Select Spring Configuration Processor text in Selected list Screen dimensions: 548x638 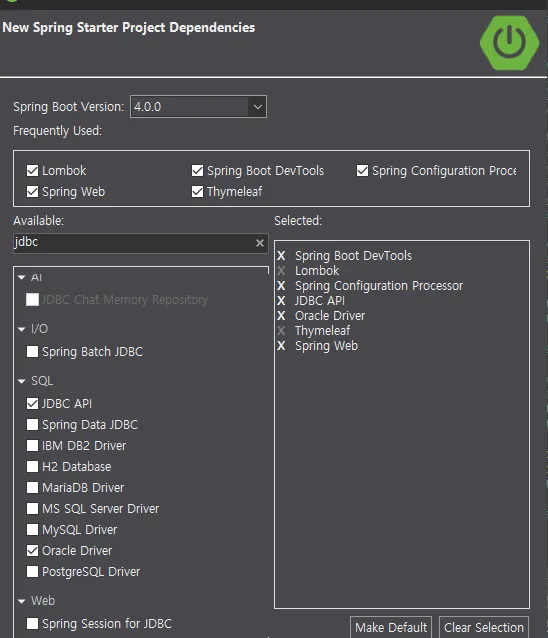point(379,286)
